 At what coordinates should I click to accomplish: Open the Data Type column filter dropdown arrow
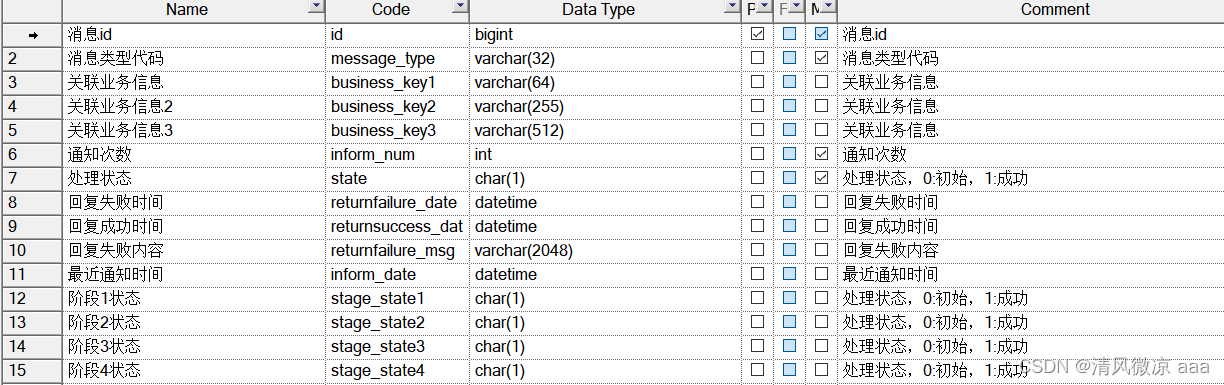733,8
